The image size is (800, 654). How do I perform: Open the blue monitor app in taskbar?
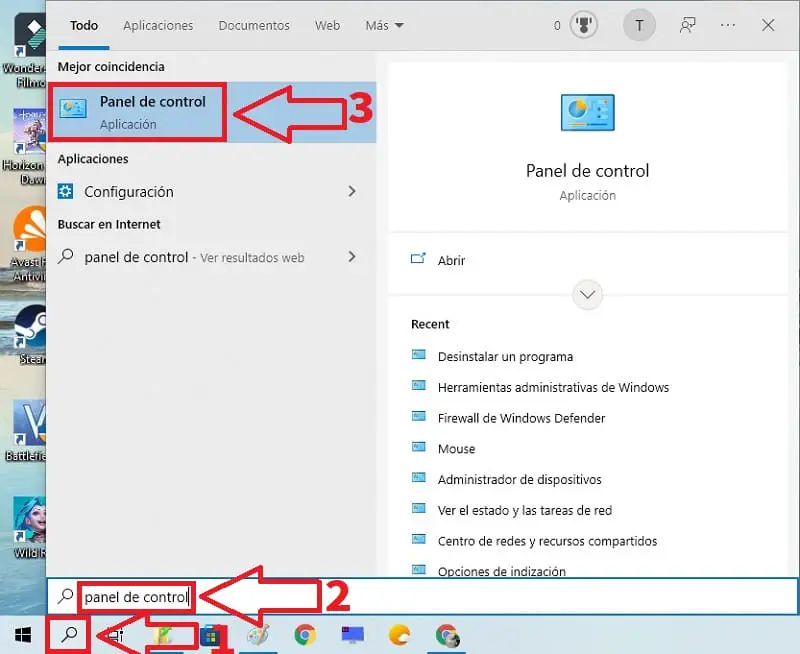coord(353,635)
